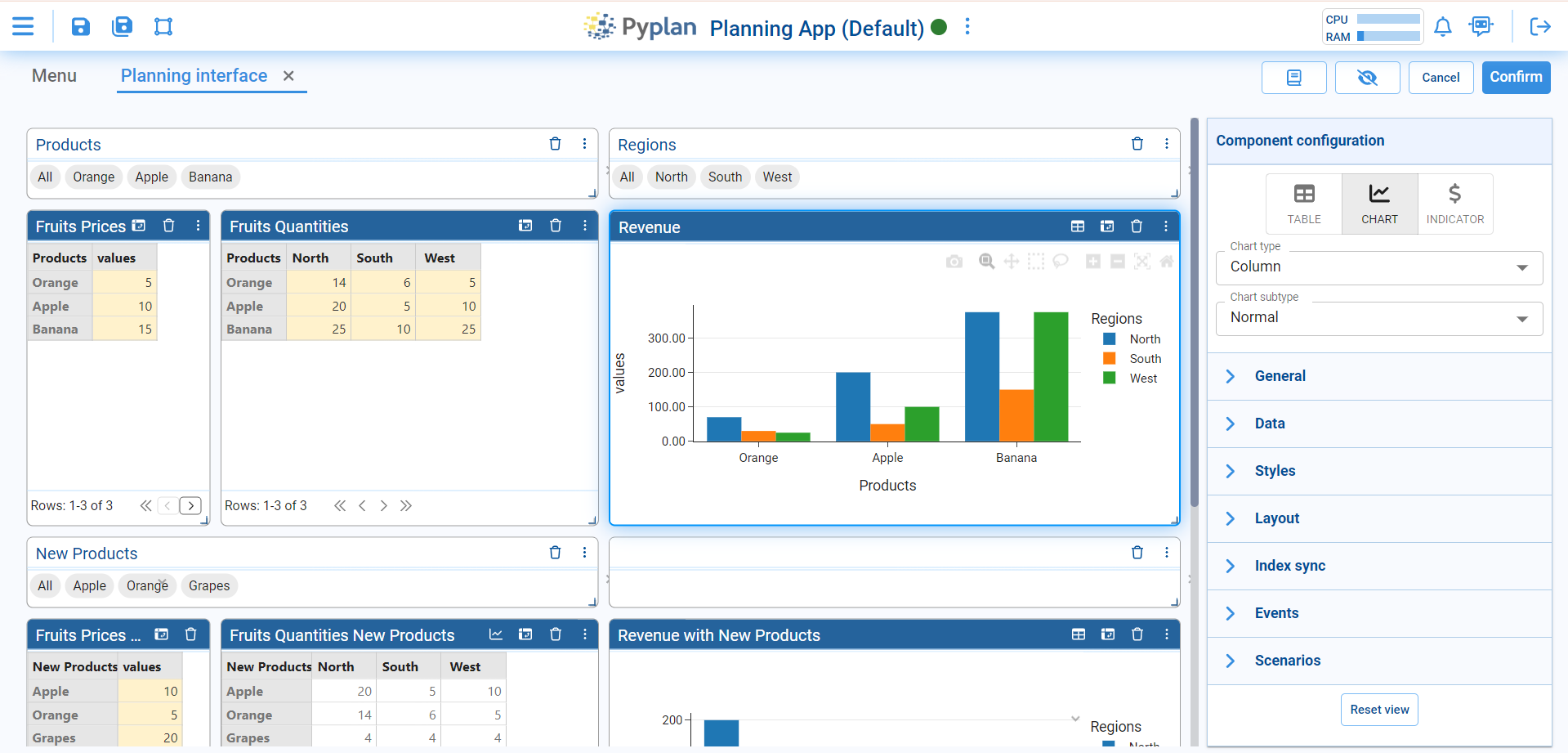Switch Fruits Quantities New Products to chart view
This screenshot has width=1568, height=753.
pyautogui.click(x=496, y=634)
